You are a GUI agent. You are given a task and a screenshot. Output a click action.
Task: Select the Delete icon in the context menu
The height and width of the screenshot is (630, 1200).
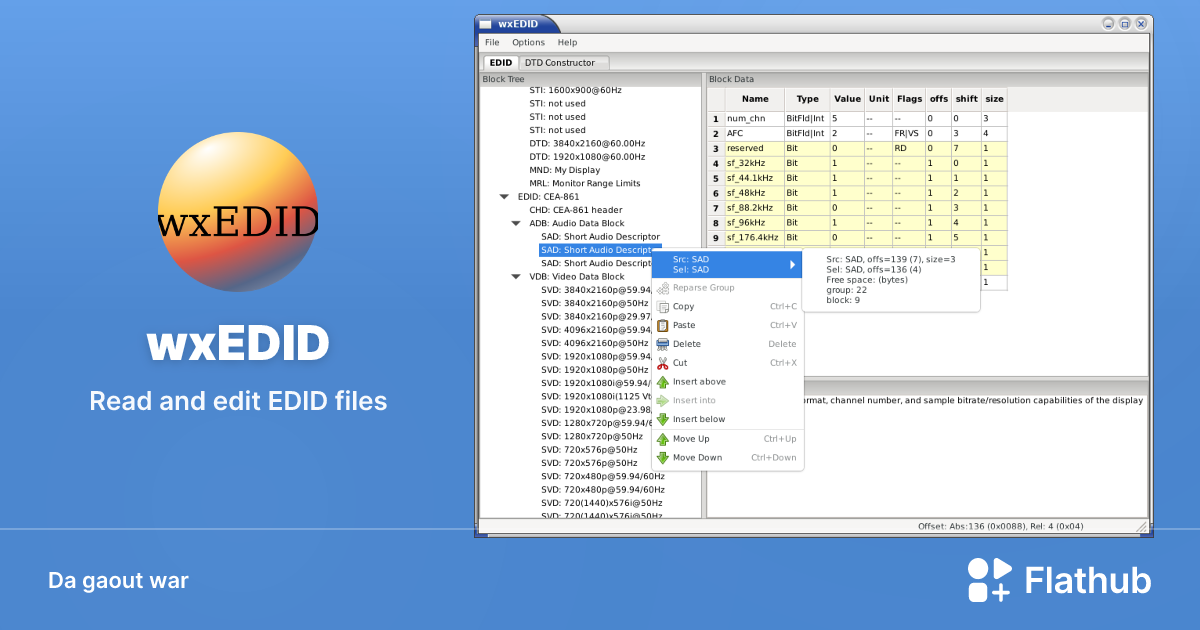tap(663, 343)
